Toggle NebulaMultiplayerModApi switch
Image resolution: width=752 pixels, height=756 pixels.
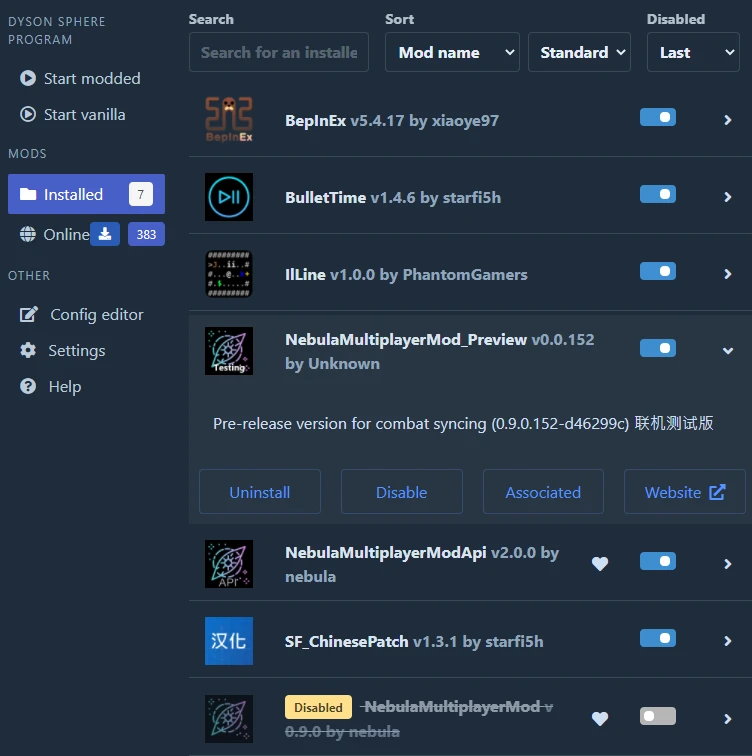tap(658, 561)
